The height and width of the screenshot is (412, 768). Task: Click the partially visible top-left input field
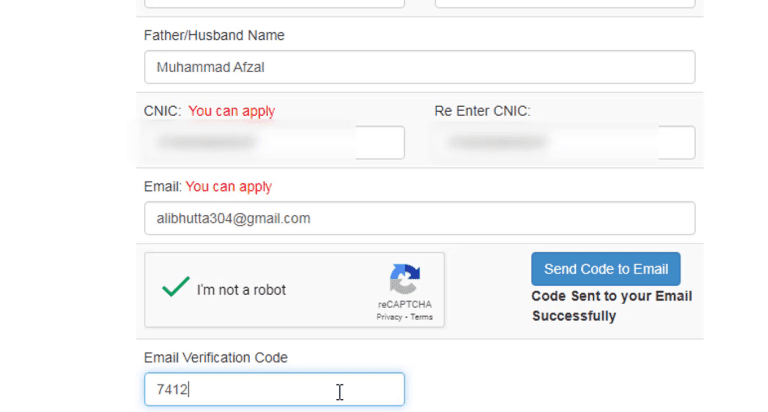pyautogui.click(x=274, y=3)
